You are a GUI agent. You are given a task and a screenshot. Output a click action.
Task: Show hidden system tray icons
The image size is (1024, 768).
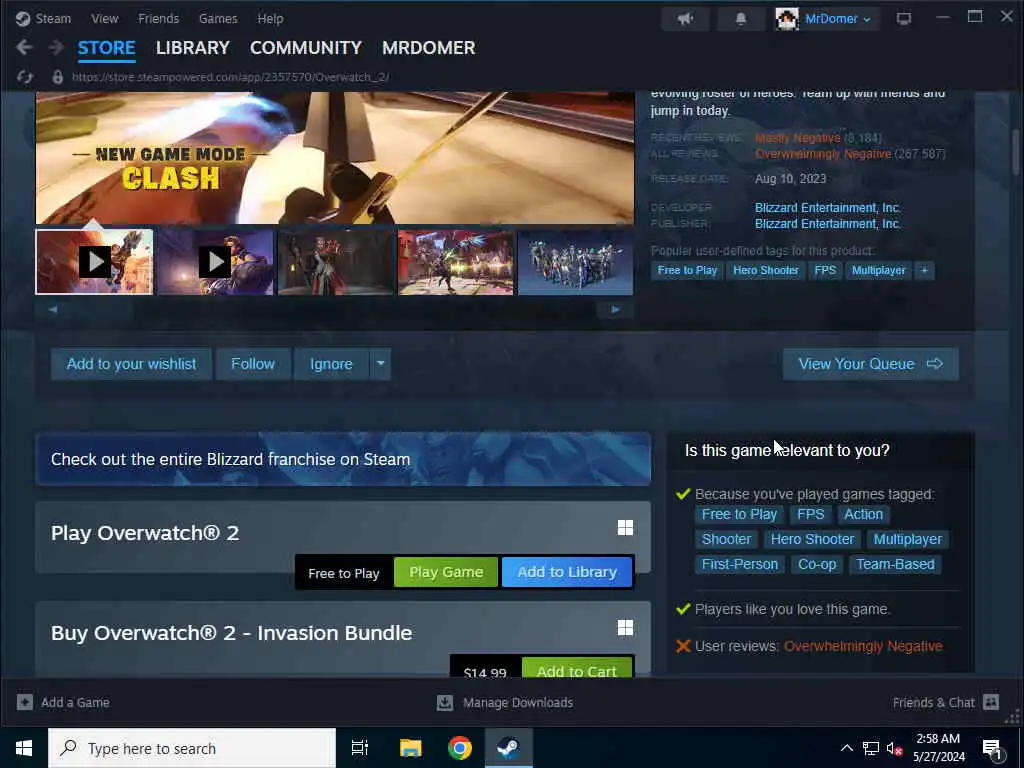click(846, 748)
